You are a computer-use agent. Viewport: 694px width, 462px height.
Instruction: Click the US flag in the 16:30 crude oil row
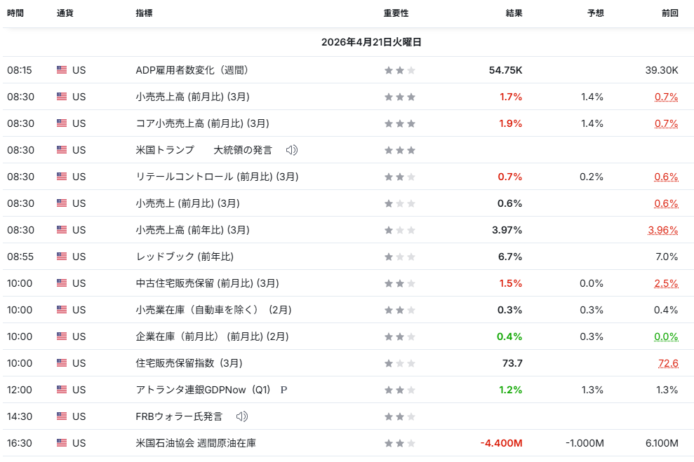click(62, 442)
